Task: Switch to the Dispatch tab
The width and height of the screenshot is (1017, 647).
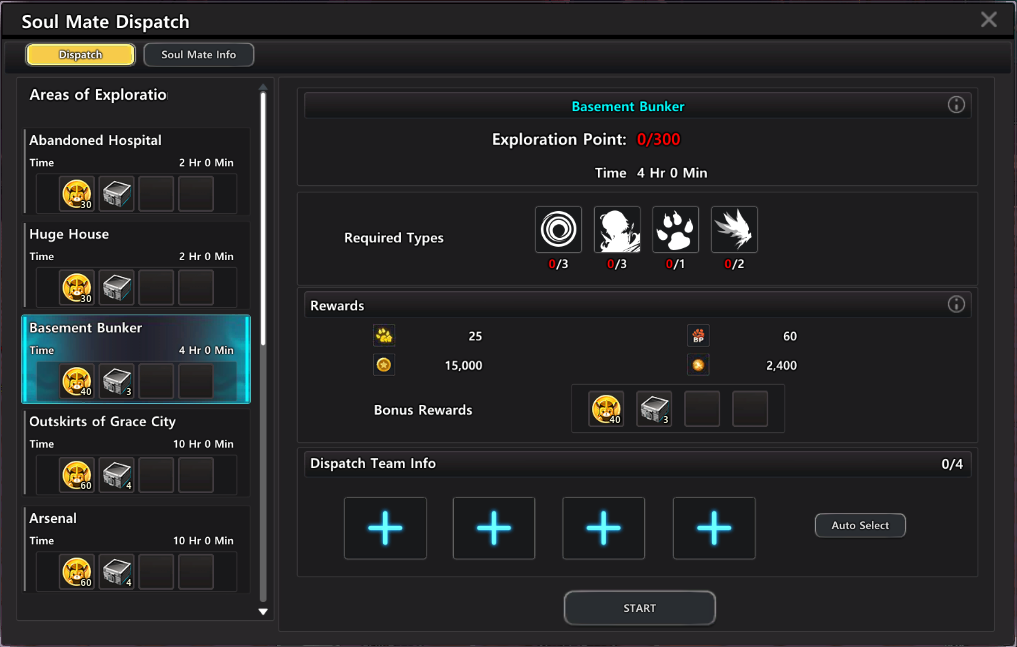Action: coord(80,54)
